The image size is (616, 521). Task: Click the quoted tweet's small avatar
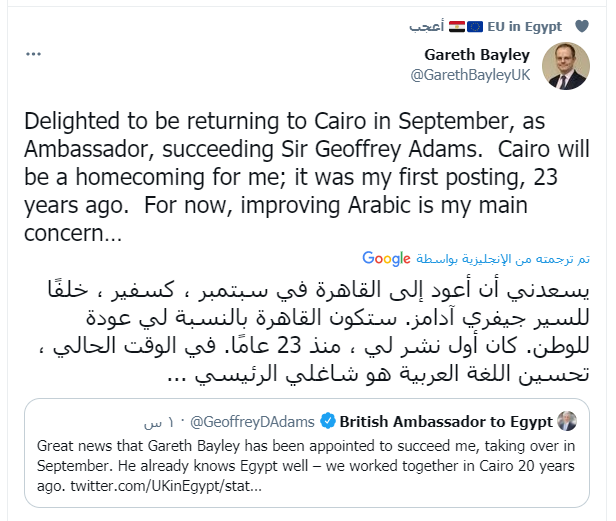click(x=569, y=419)
